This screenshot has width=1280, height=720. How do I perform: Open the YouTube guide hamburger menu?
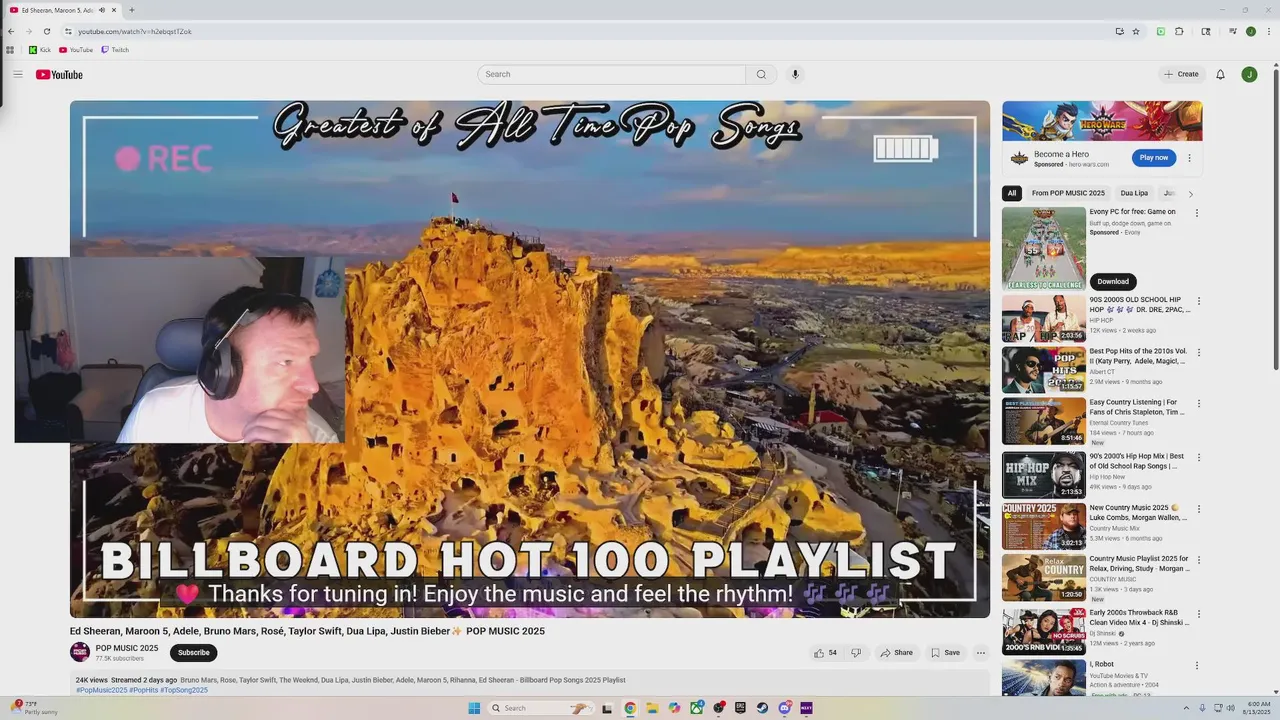pyautogui.click(x=17, y=74)
